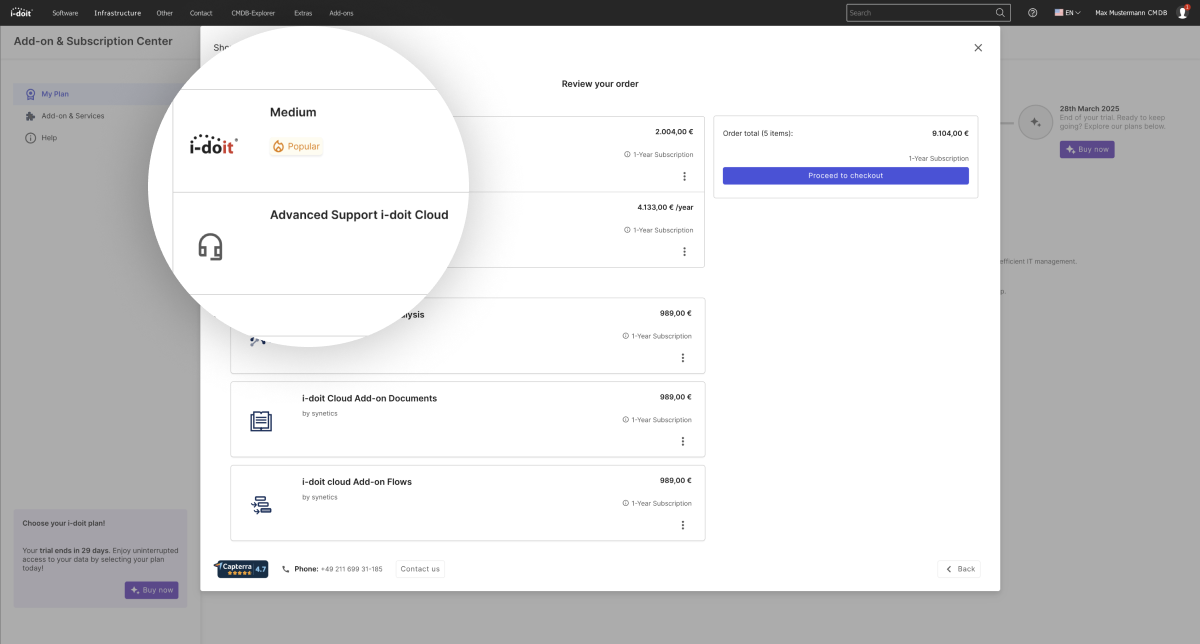Click the '28th March 2025' trial date
Viewport: 1200px width, 644px height.
pyautogui.click(x=1090, y=108)
